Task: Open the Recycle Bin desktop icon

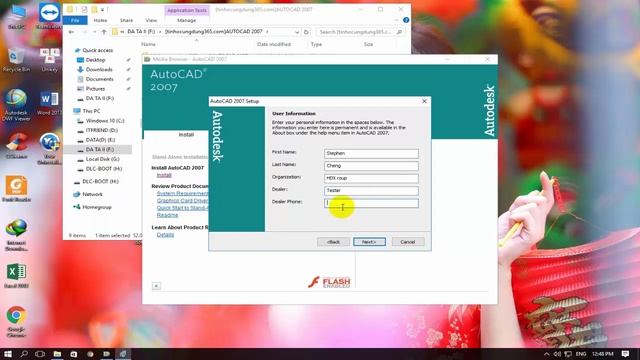Action: point(16,60)
